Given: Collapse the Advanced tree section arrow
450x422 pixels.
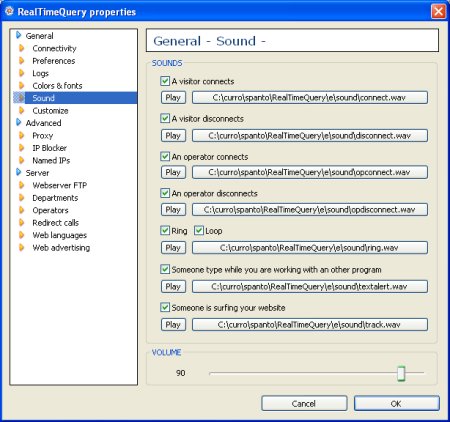Looking at the screenshot, I should (x=19, y=123).
